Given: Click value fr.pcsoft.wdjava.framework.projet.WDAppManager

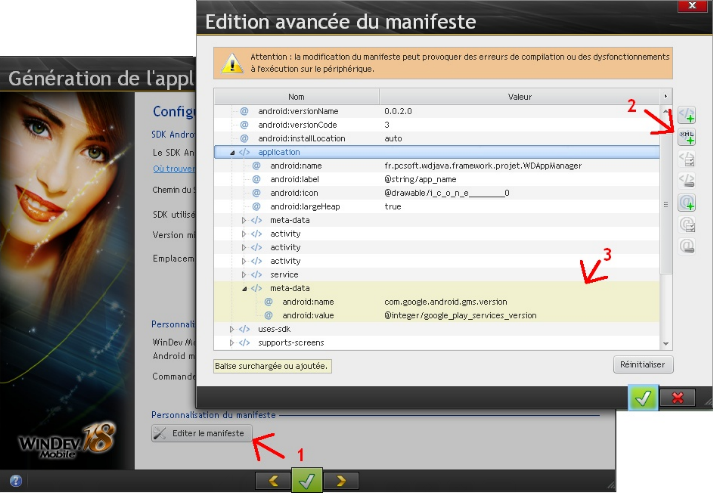Looking at the screenshot, I should pos(483,166).
